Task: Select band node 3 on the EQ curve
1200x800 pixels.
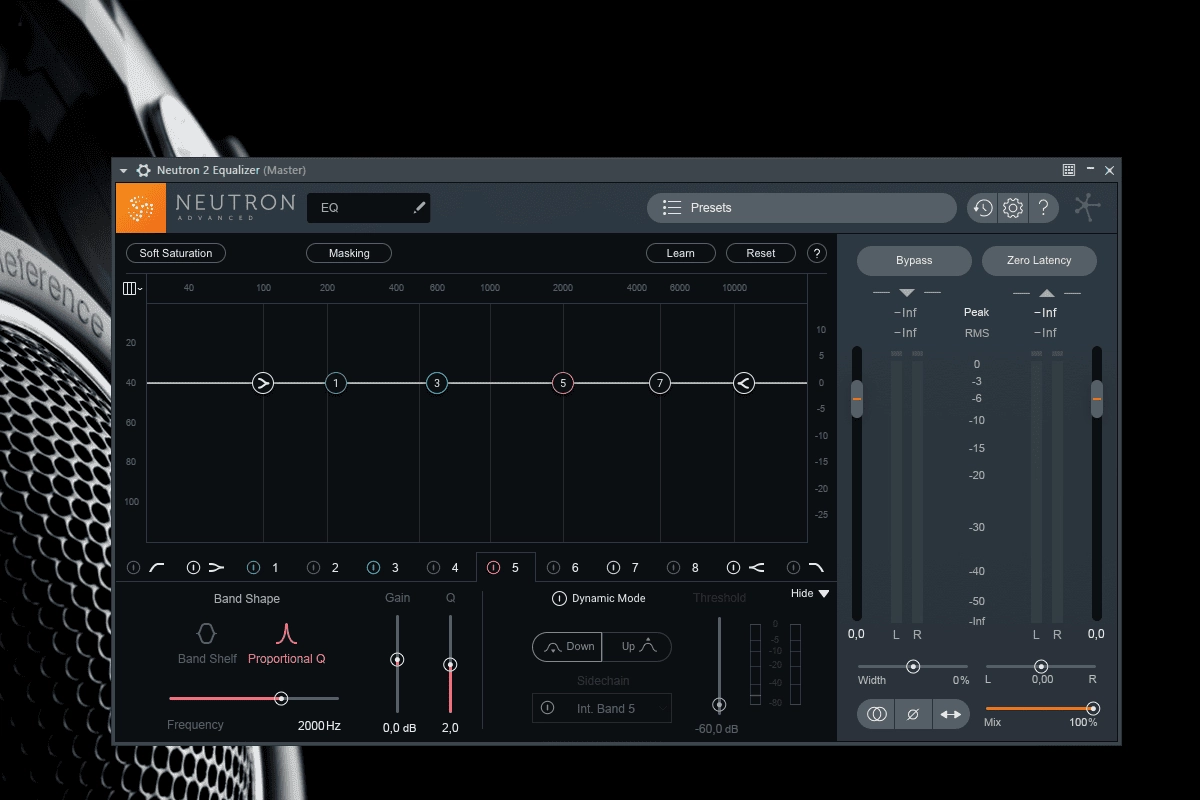Action: [x=437, y=383]
